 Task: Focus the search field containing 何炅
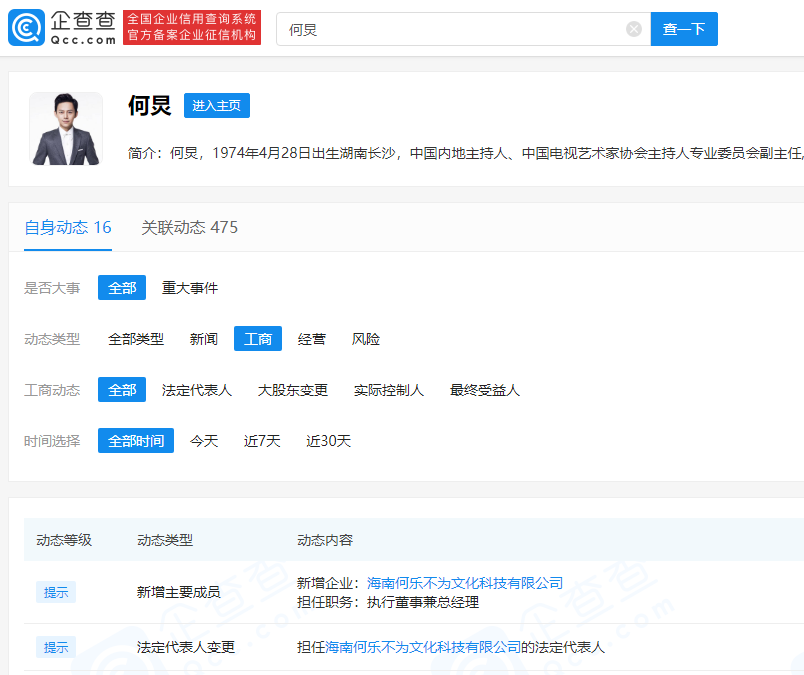(464, 29)
